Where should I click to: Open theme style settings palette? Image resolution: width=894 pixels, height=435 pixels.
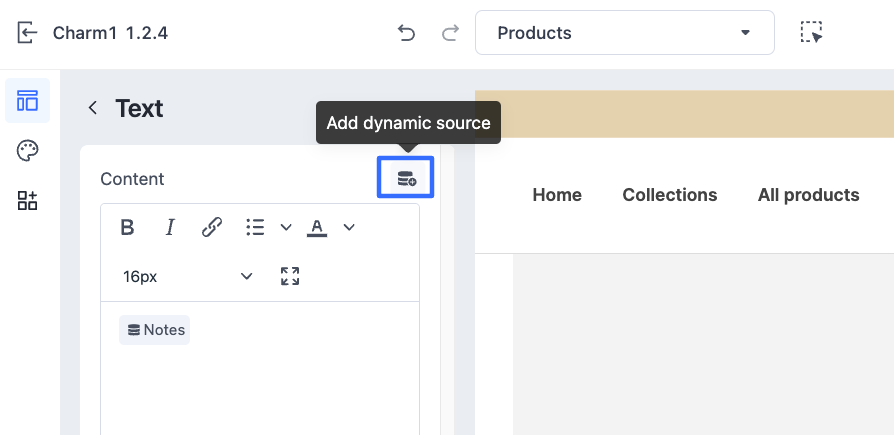tap(27, 151)
